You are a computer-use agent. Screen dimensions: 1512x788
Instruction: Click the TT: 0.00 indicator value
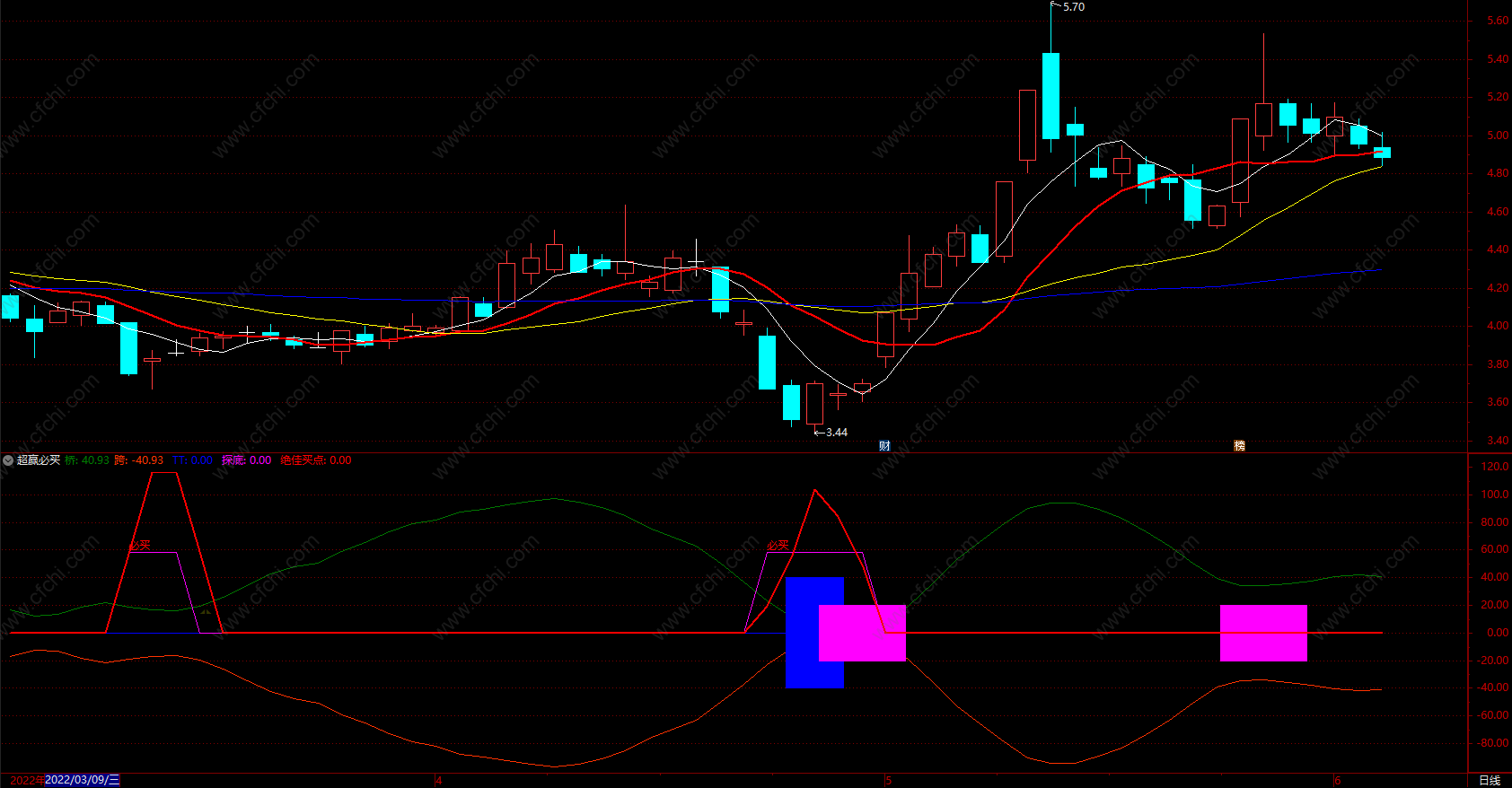click(x=192, y=460)
